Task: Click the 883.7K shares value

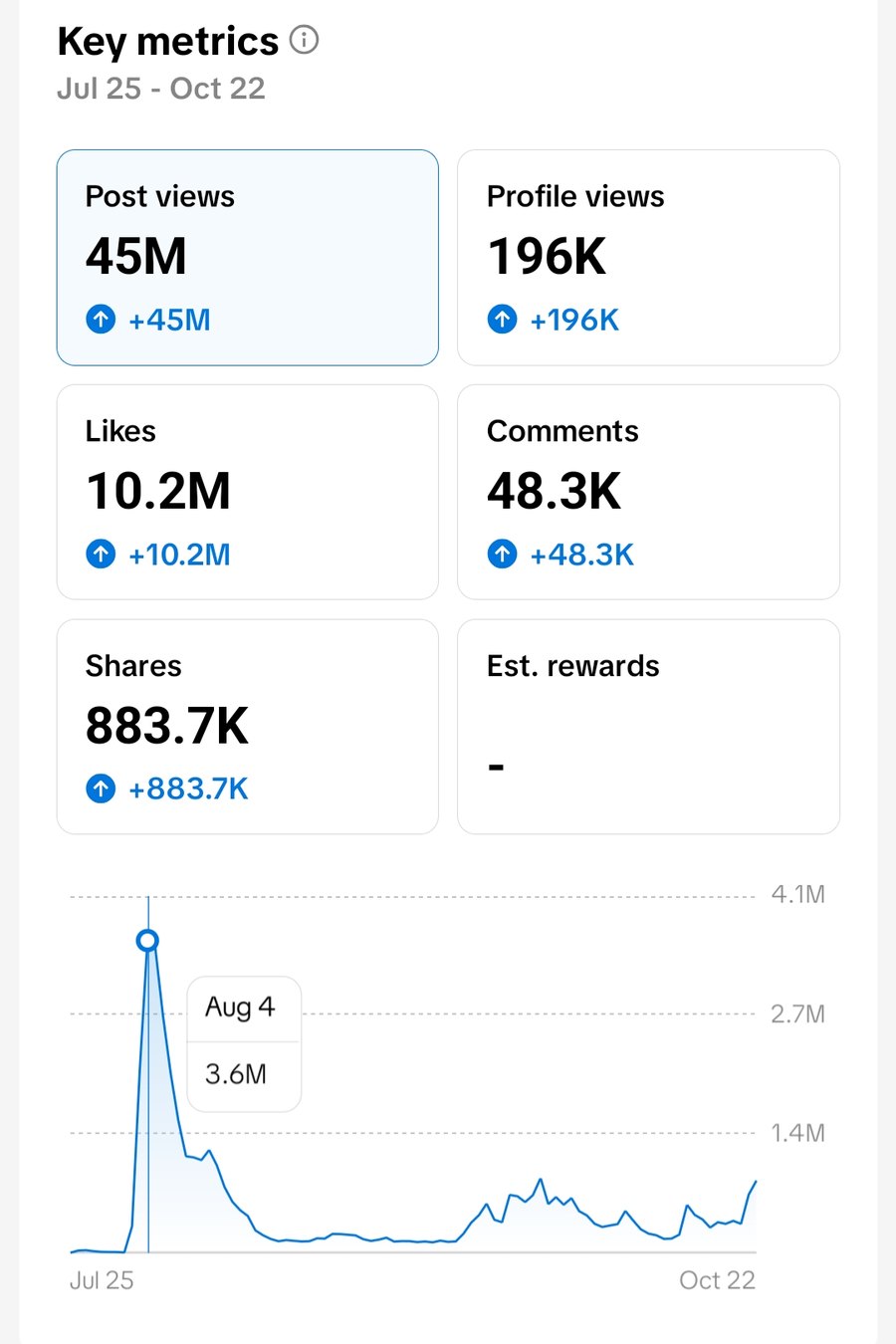Action: [x=167, y=726]
